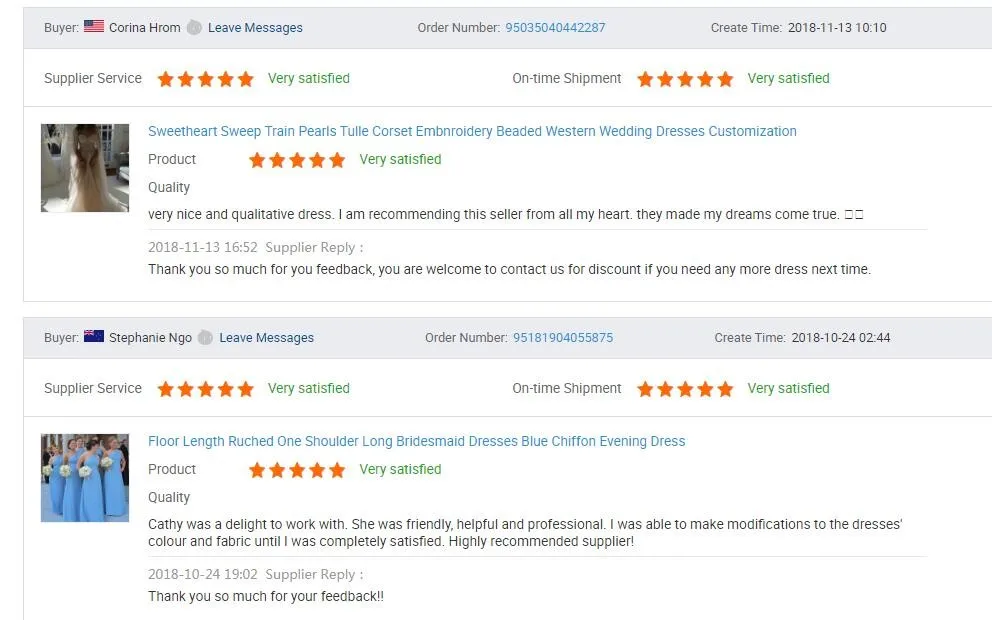This screenshot has height=620, width=992.
Task: Click On-time Shipment stars in Corina's review
Action: coord(685,79)
